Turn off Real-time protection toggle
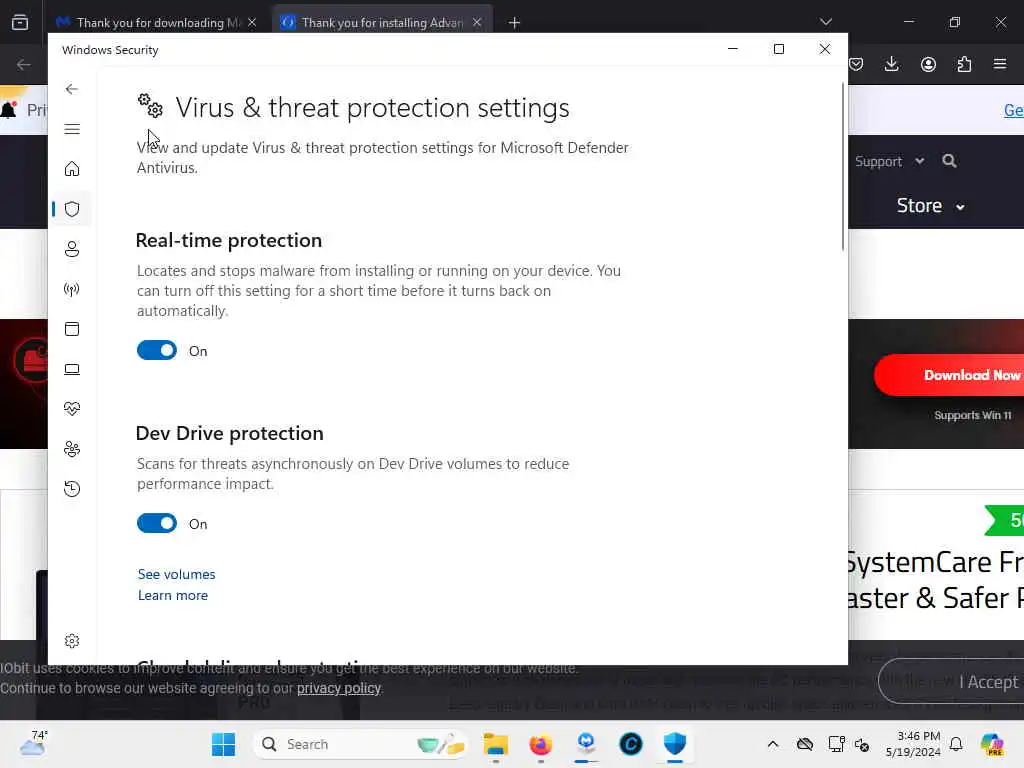This screenshot has height=768, width=1024. pos(157,351)
